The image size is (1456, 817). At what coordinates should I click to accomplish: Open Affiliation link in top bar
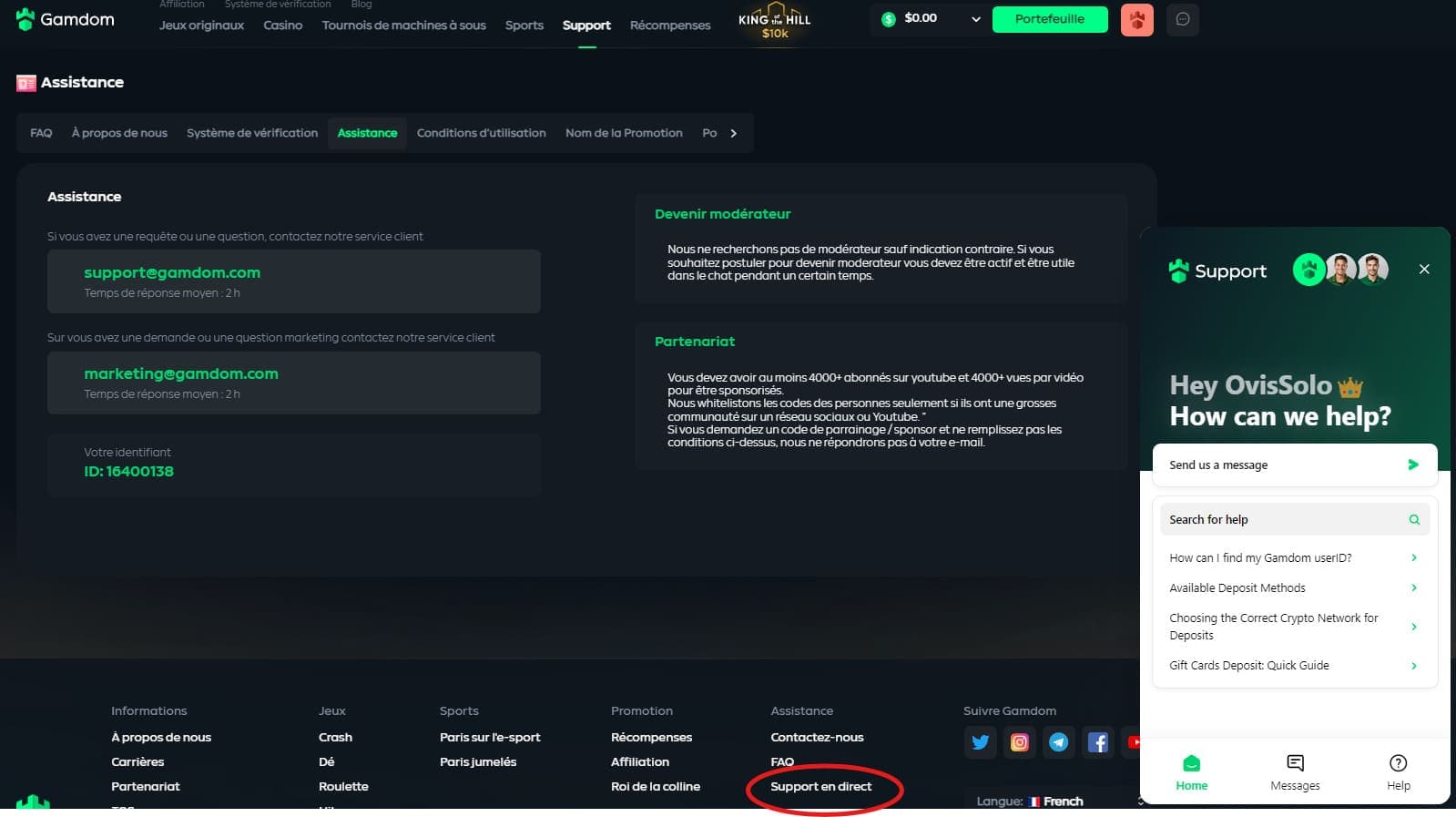tap(182, 4)
